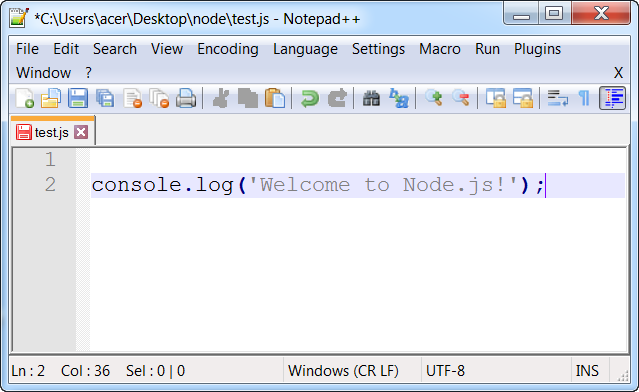Toggle synchronize horizontal scrolling icon
Image resolution: width=639 pixels, height=392 pixels.
tap(523, 98)
